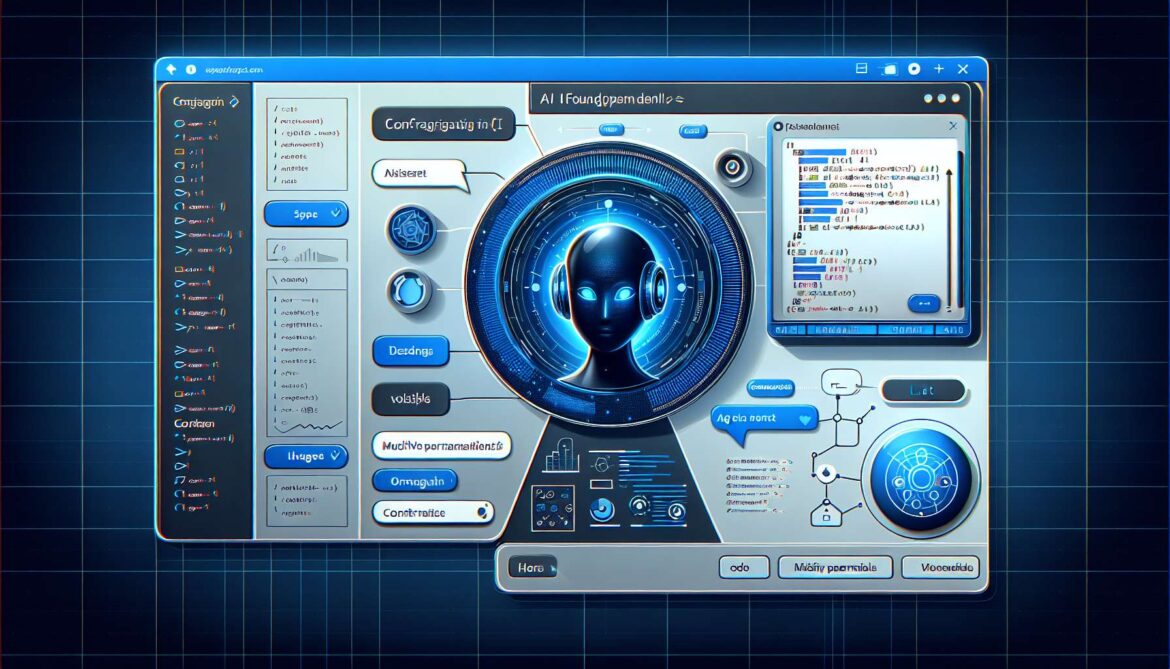The width and height of the screenshot is (1170, 669).
Task: Open the blue Sppe dropdown
Action: pos(305,213)
